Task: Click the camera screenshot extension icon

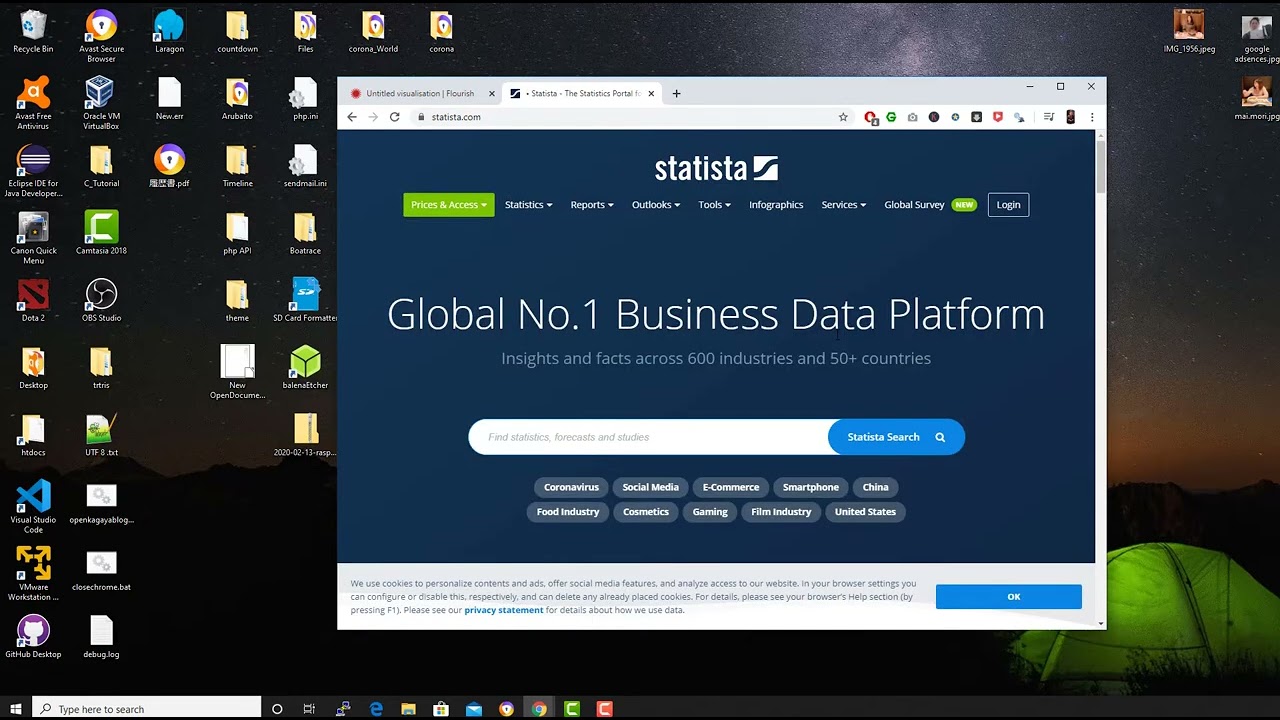Action: click(912, 117)
